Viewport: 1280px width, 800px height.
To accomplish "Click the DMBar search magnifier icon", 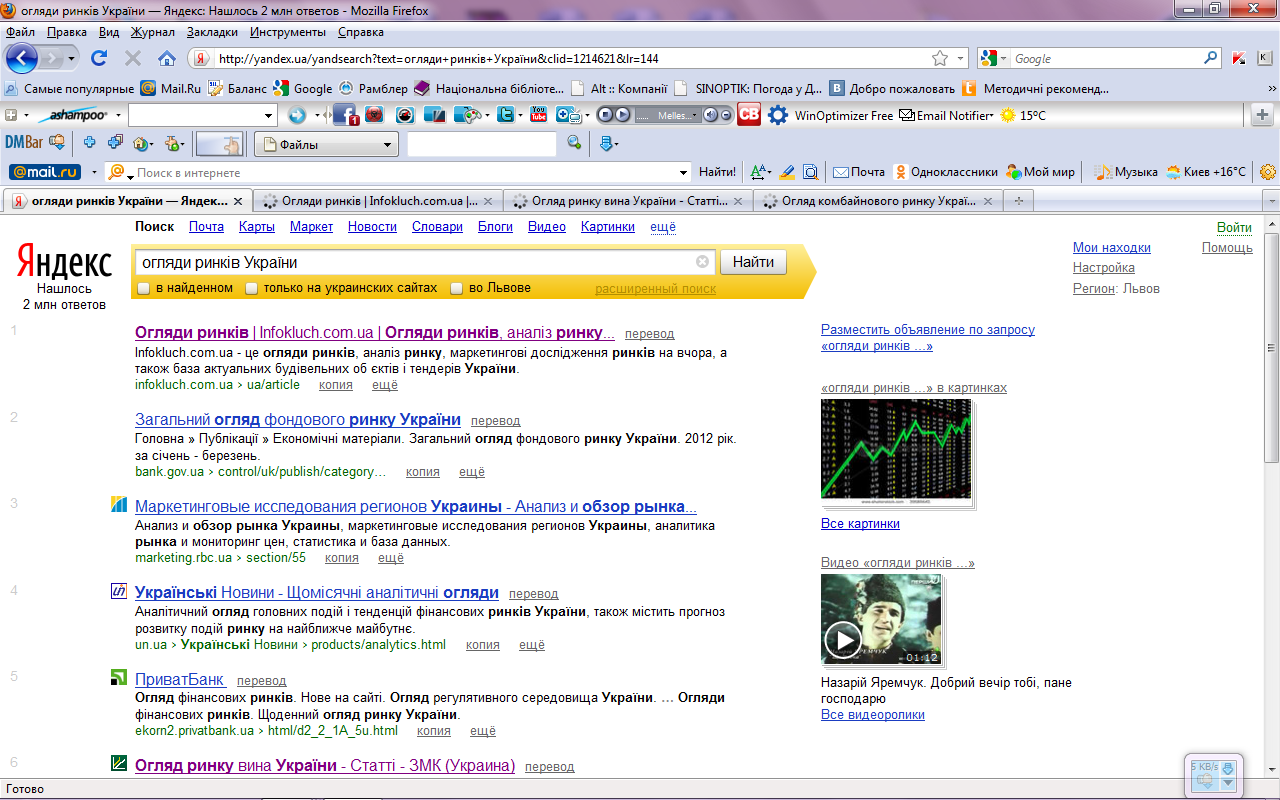I will [574, 143].
